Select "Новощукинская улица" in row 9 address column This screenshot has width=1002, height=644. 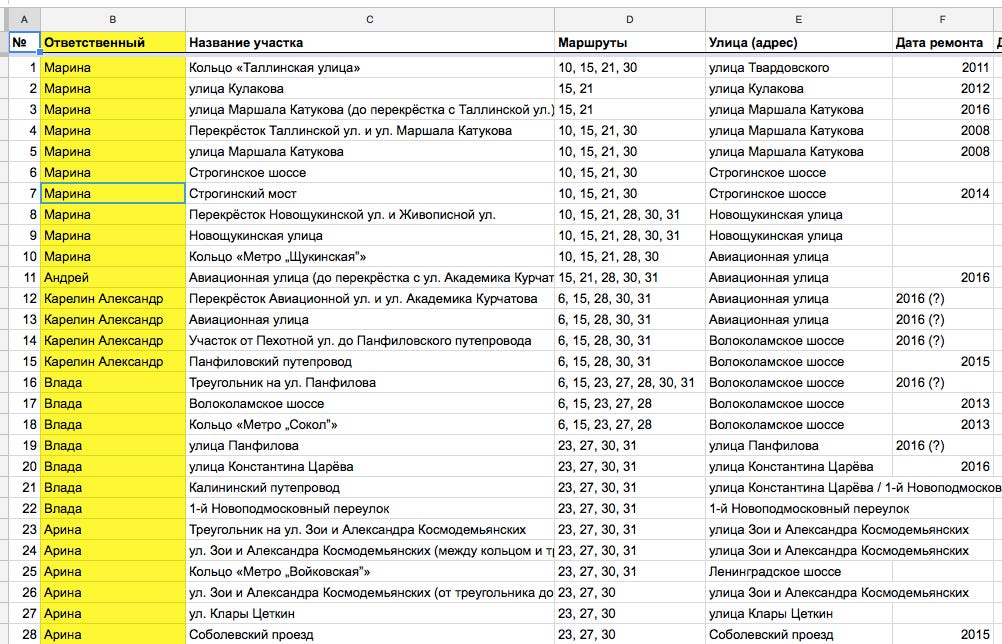(798, 236)
